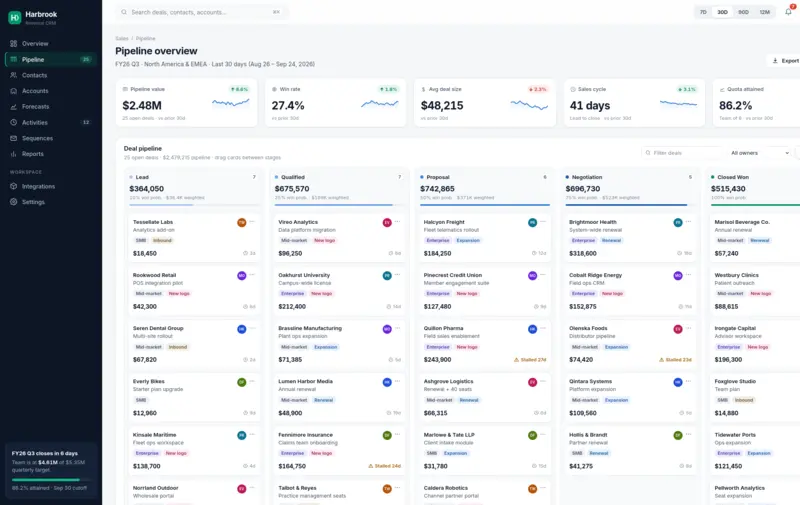Click the search magnifier icon

point(124,12)
